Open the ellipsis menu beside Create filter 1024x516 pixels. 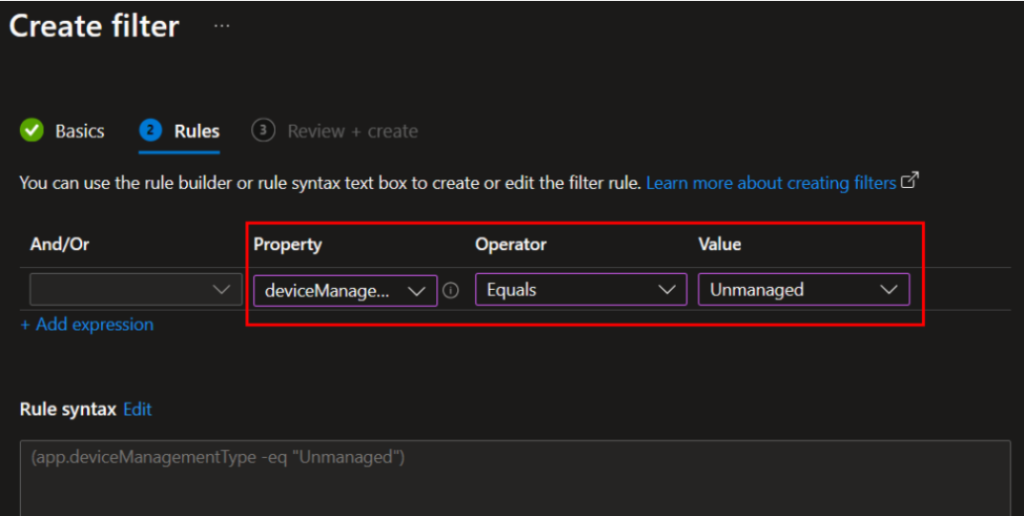pos(221,26)
